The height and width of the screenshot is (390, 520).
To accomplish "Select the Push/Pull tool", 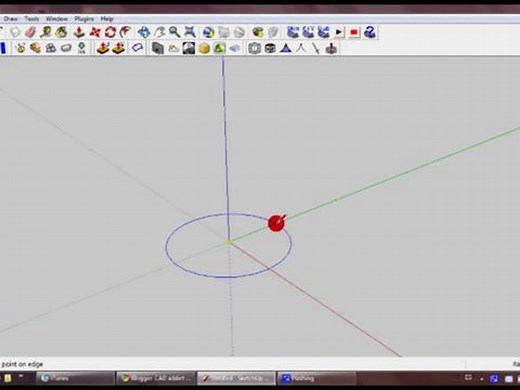I will point(79,32).
